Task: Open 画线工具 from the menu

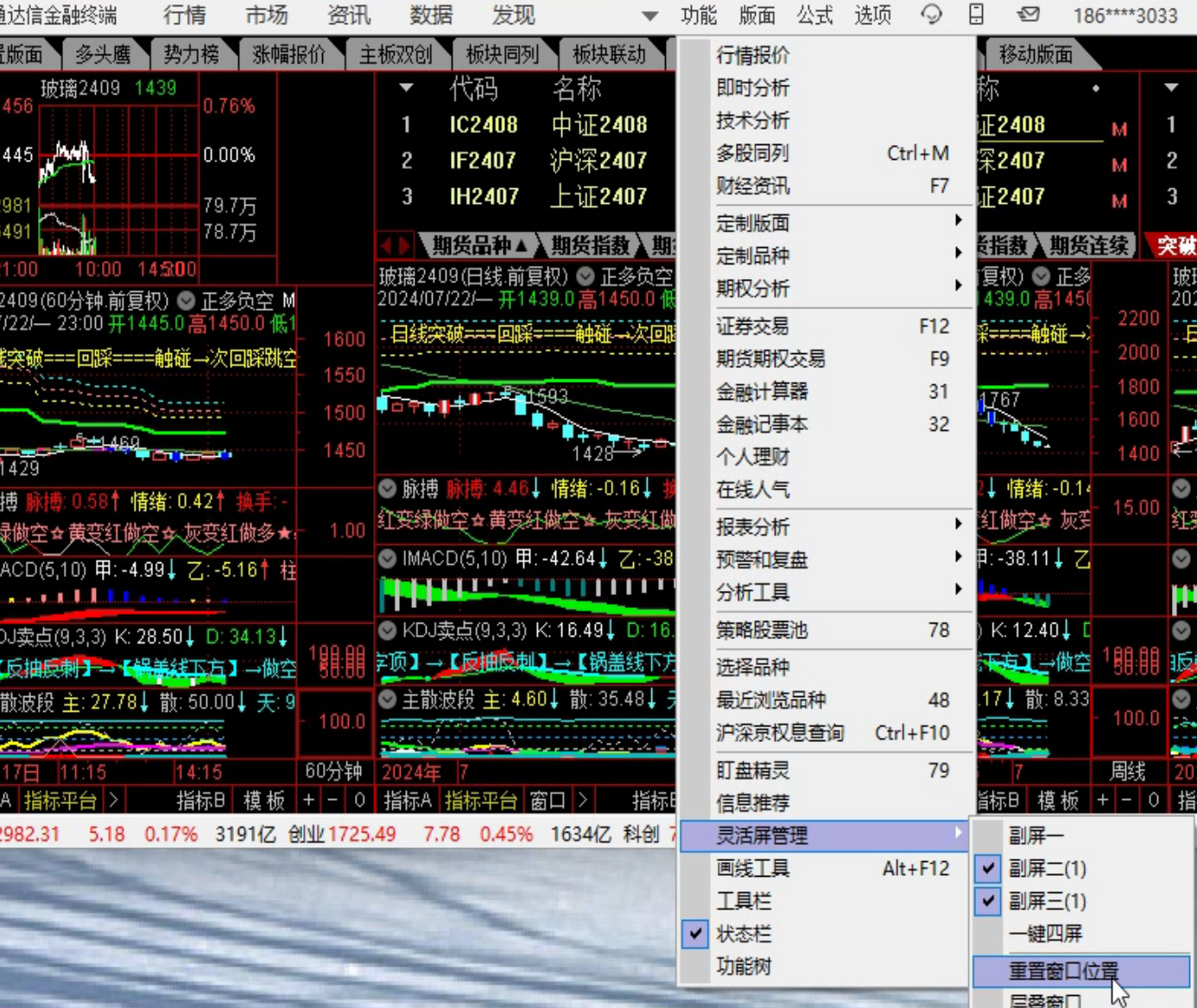Action: 825,868
